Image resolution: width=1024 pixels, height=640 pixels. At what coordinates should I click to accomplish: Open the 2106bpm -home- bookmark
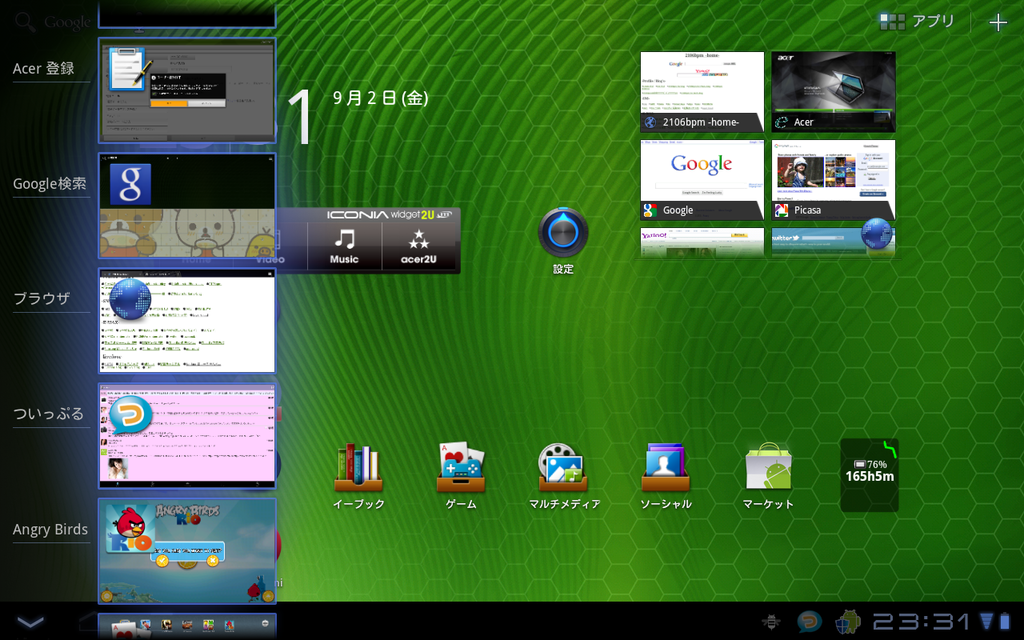click(x=702, y=91)
